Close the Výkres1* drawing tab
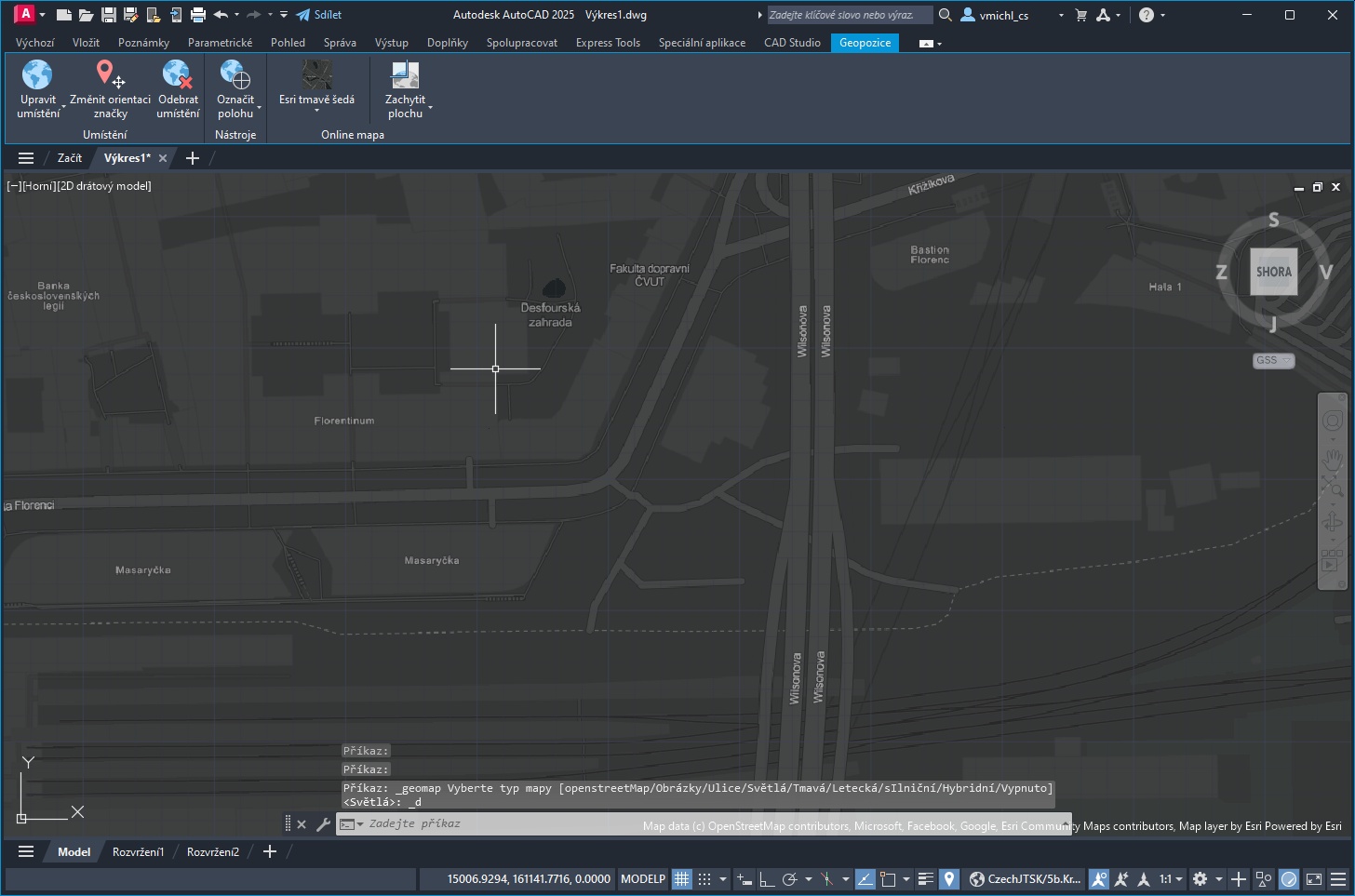The height and width of the screenshot is (896, 1355). pyautogui.click(x=163, y=158)
